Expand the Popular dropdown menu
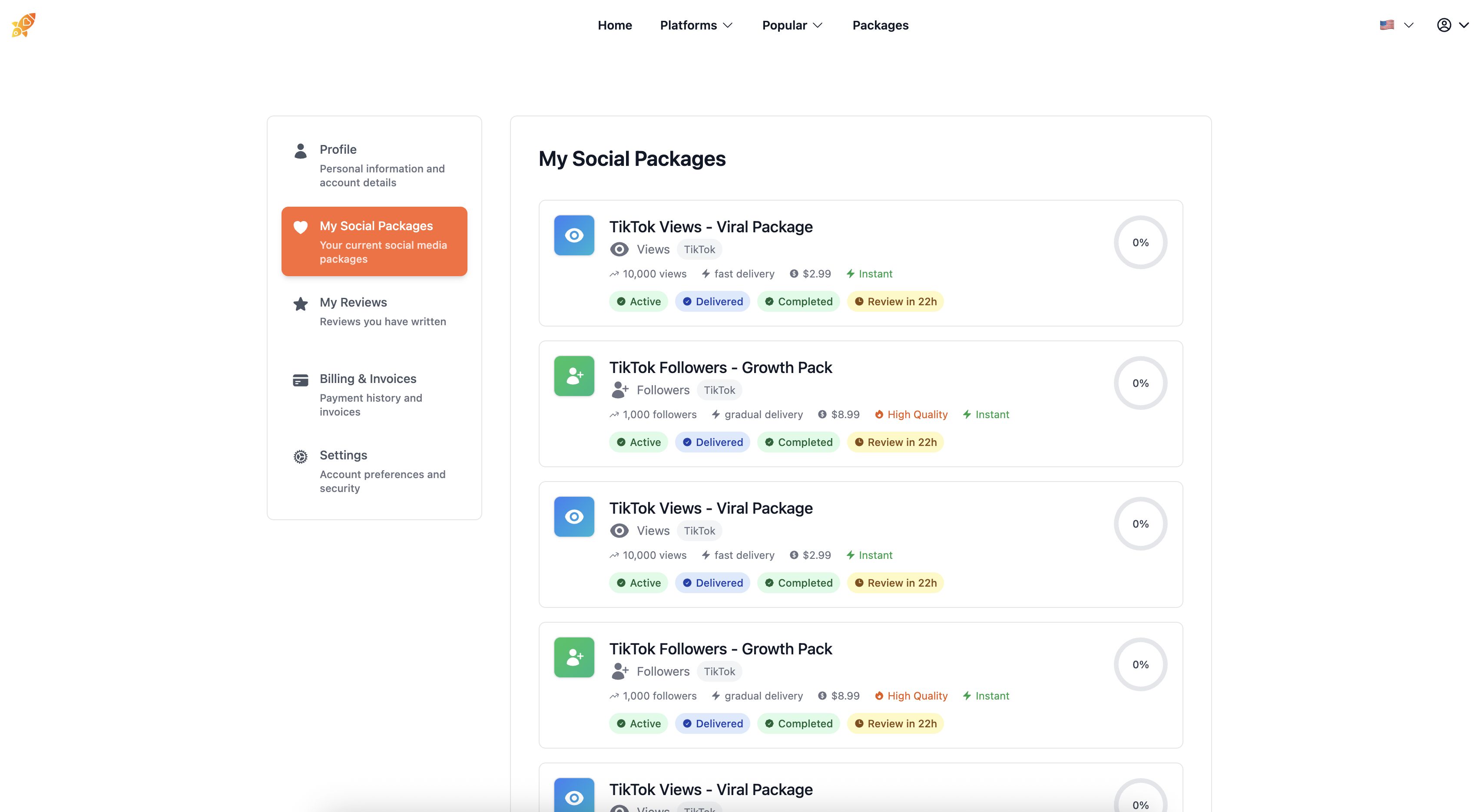 click(x=792, y=25)
